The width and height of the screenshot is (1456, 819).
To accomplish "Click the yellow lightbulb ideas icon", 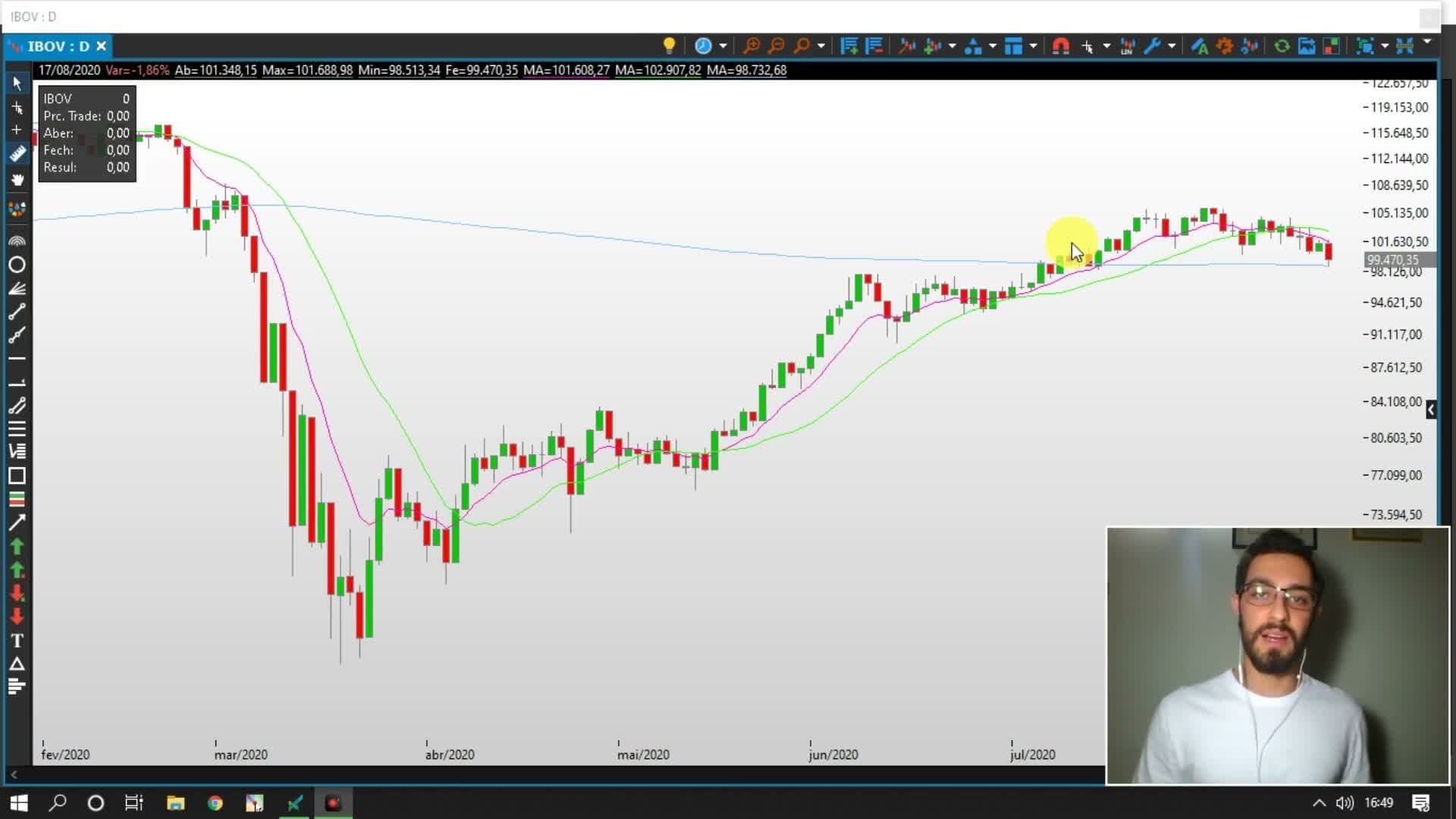I will pyautogui.click(x=669, y=46).
